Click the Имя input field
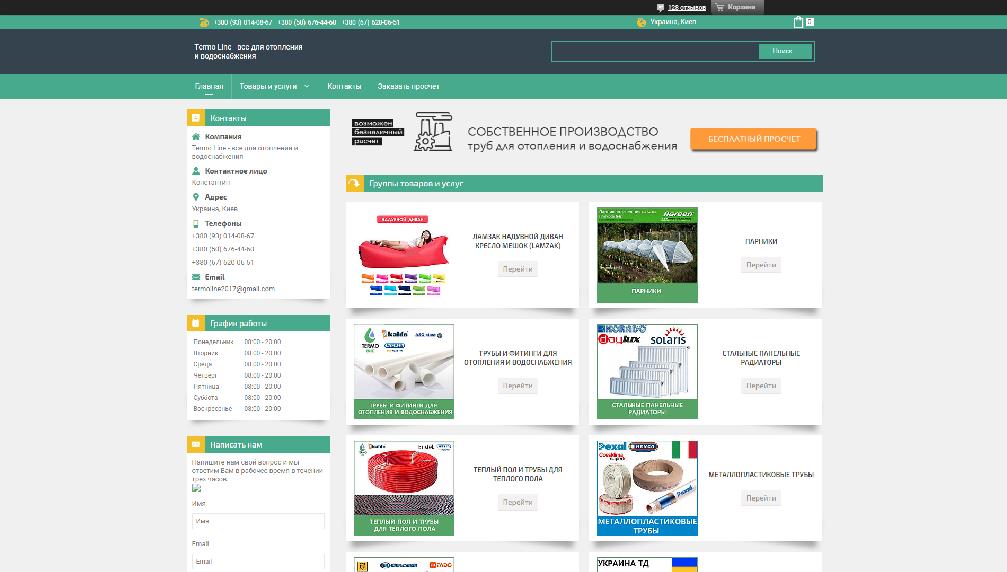 258,521
